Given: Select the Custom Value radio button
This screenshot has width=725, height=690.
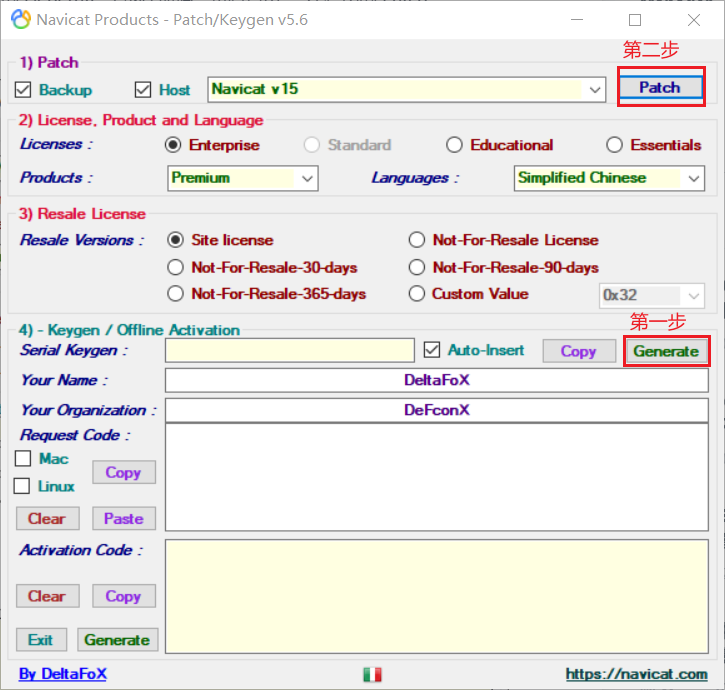Looking at the screenshot, I should tap(417, 294).
